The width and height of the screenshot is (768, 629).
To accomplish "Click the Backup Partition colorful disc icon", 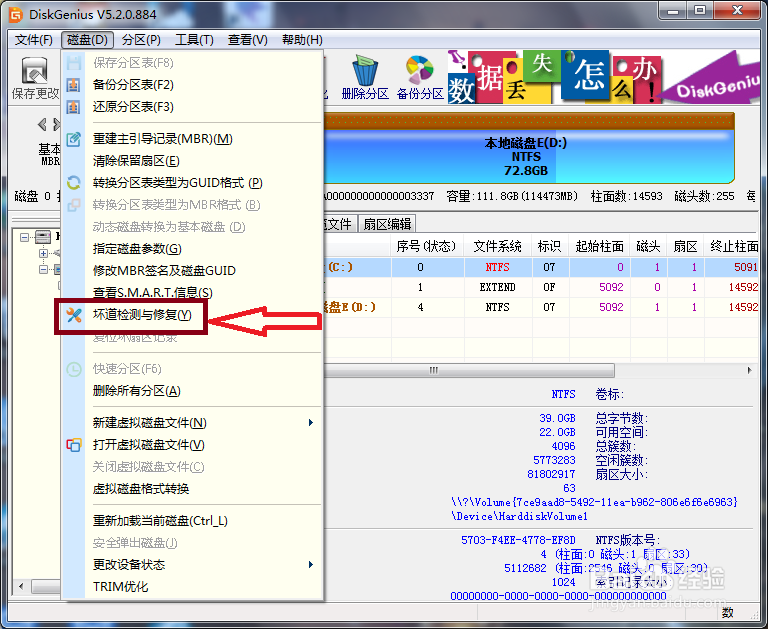I will 420,70.
